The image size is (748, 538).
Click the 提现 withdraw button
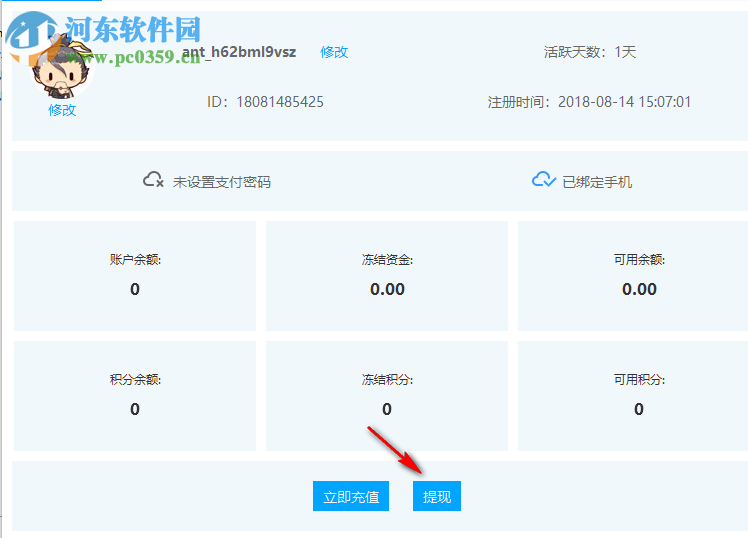pyautogui.click(x=436, y=496)
